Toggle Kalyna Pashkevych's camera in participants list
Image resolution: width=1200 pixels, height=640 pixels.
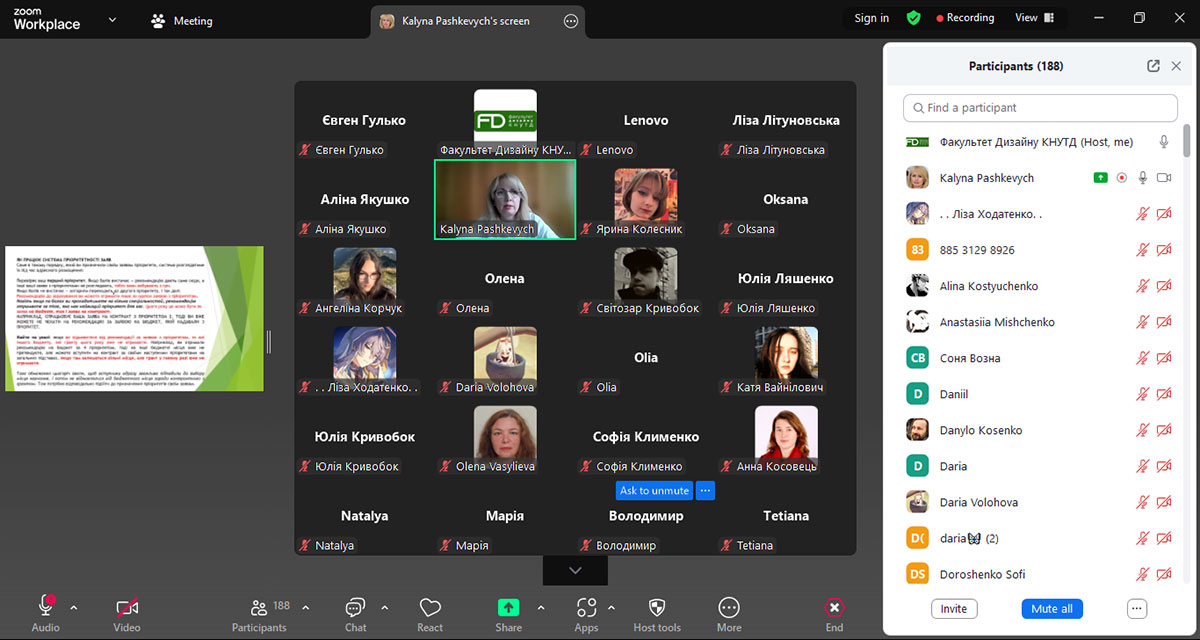tap(1164, 178)
